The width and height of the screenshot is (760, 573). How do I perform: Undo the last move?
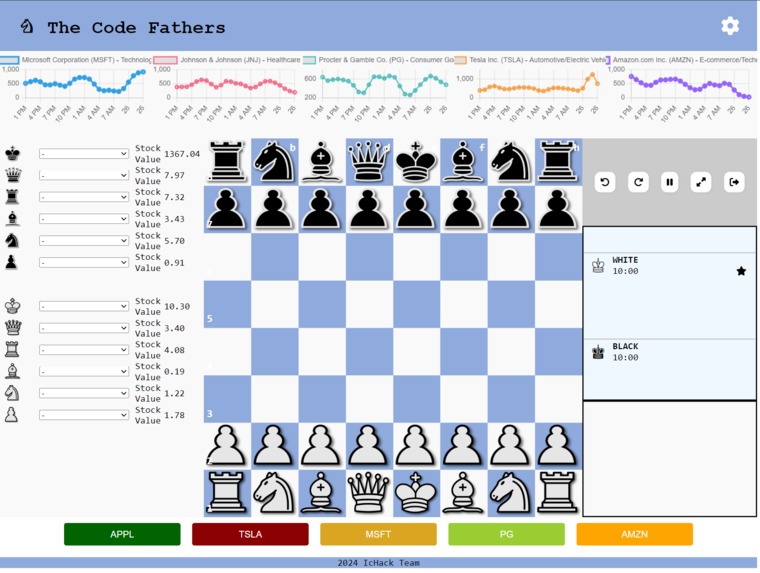pyautogui.click(x=605, y=182)
